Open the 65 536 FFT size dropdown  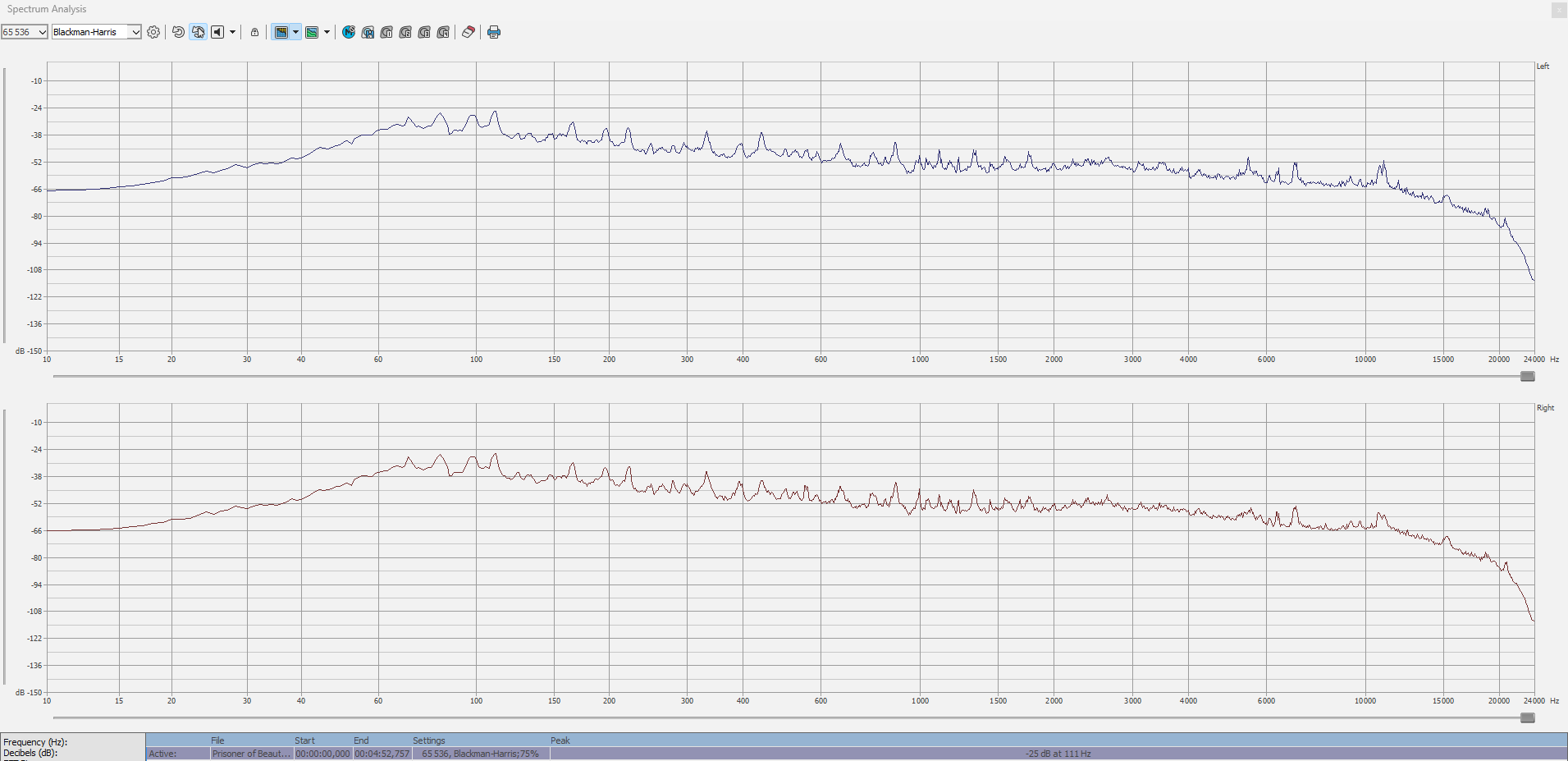click(x=25, y=32)
